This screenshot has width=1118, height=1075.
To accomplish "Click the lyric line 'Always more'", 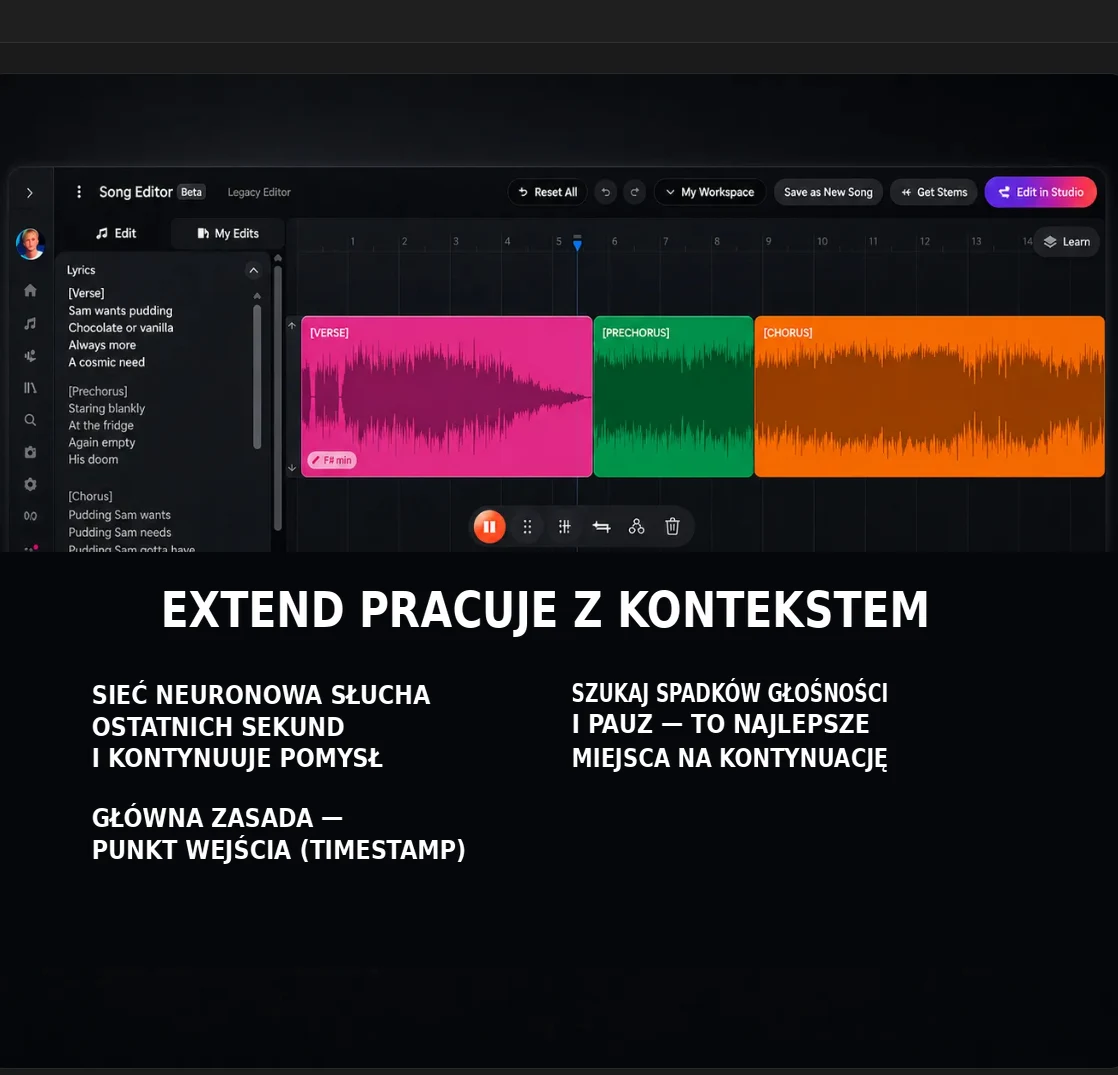I will point(102,345).
